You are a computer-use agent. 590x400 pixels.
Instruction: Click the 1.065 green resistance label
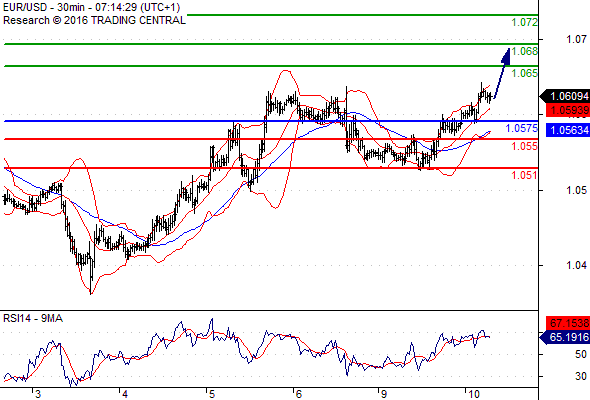(x=525, y=73)
